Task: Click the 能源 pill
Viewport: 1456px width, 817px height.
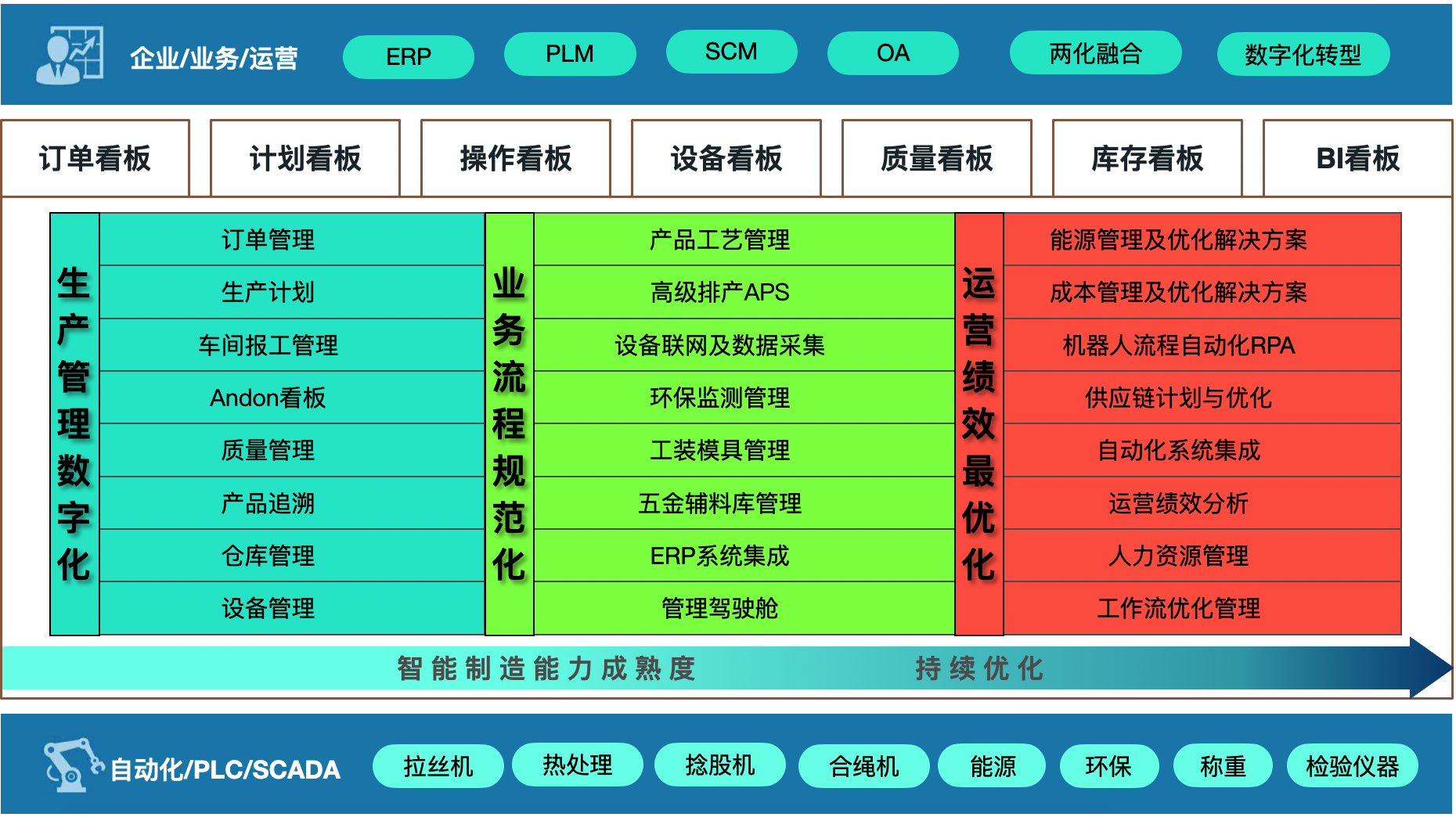Action: (993, 765)
